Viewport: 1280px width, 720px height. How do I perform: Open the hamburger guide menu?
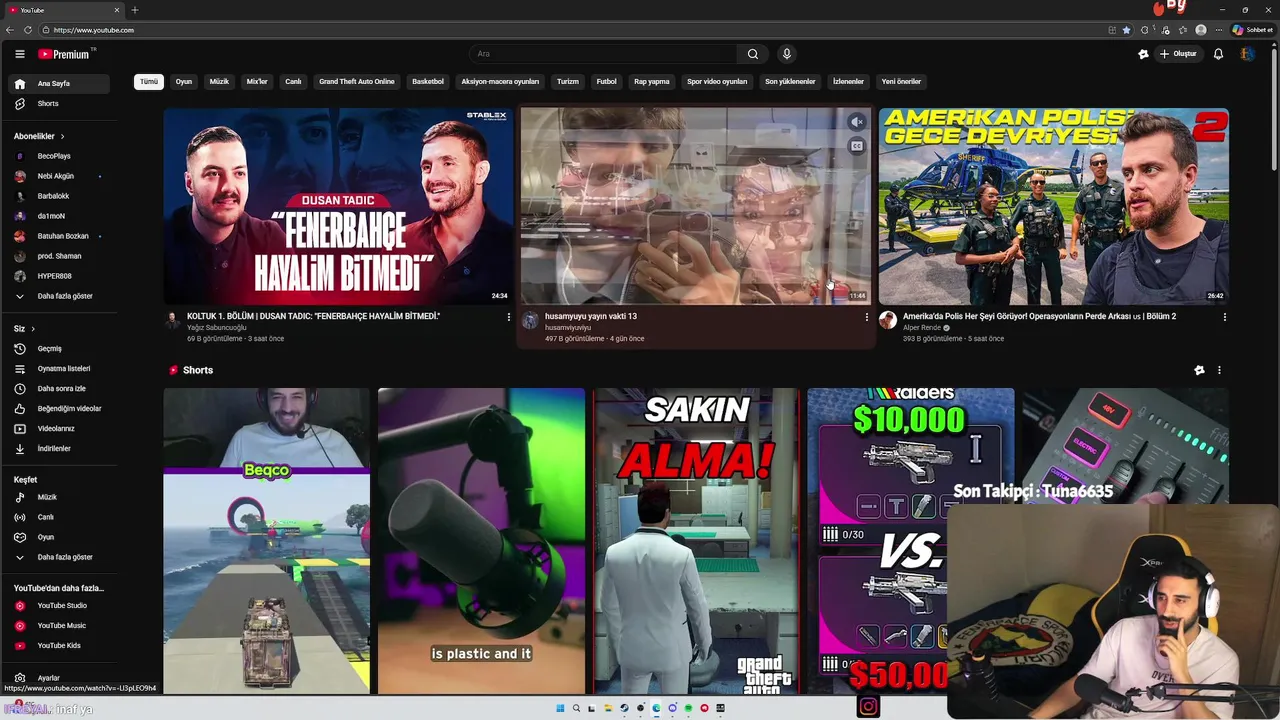click(x=20, y=54)
